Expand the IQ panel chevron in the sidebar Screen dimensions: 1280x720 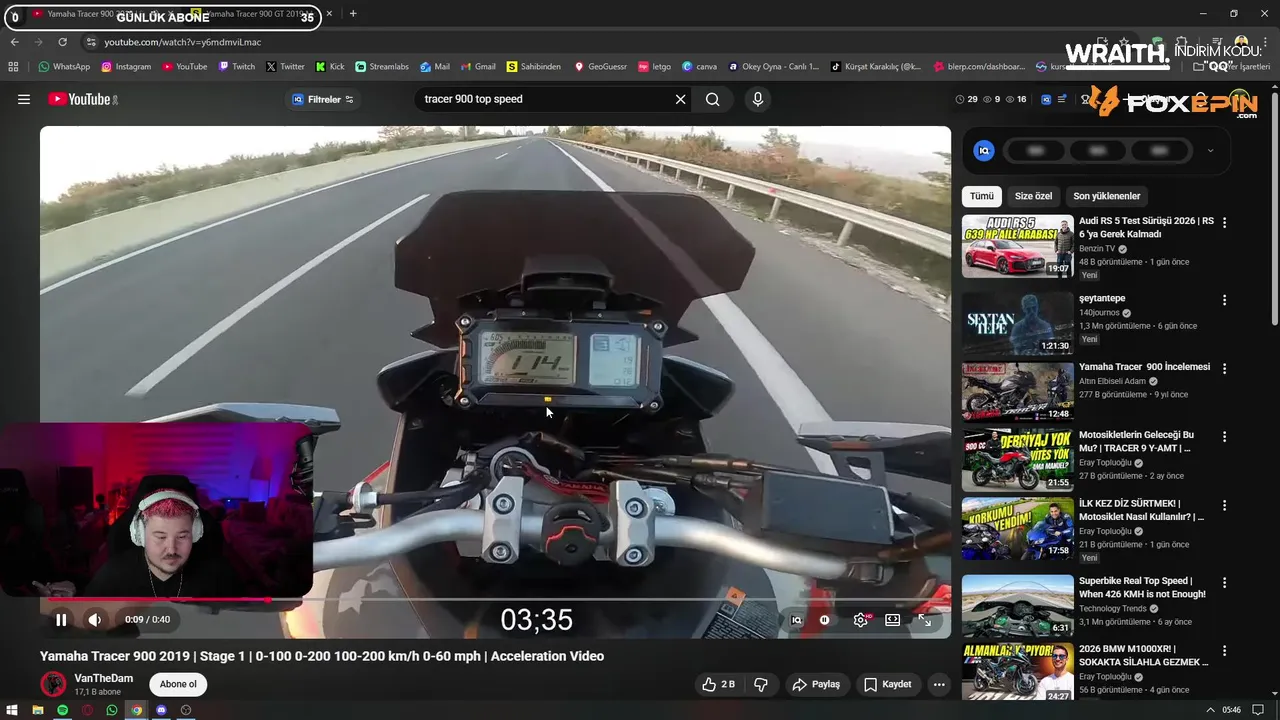(1210, 151)
